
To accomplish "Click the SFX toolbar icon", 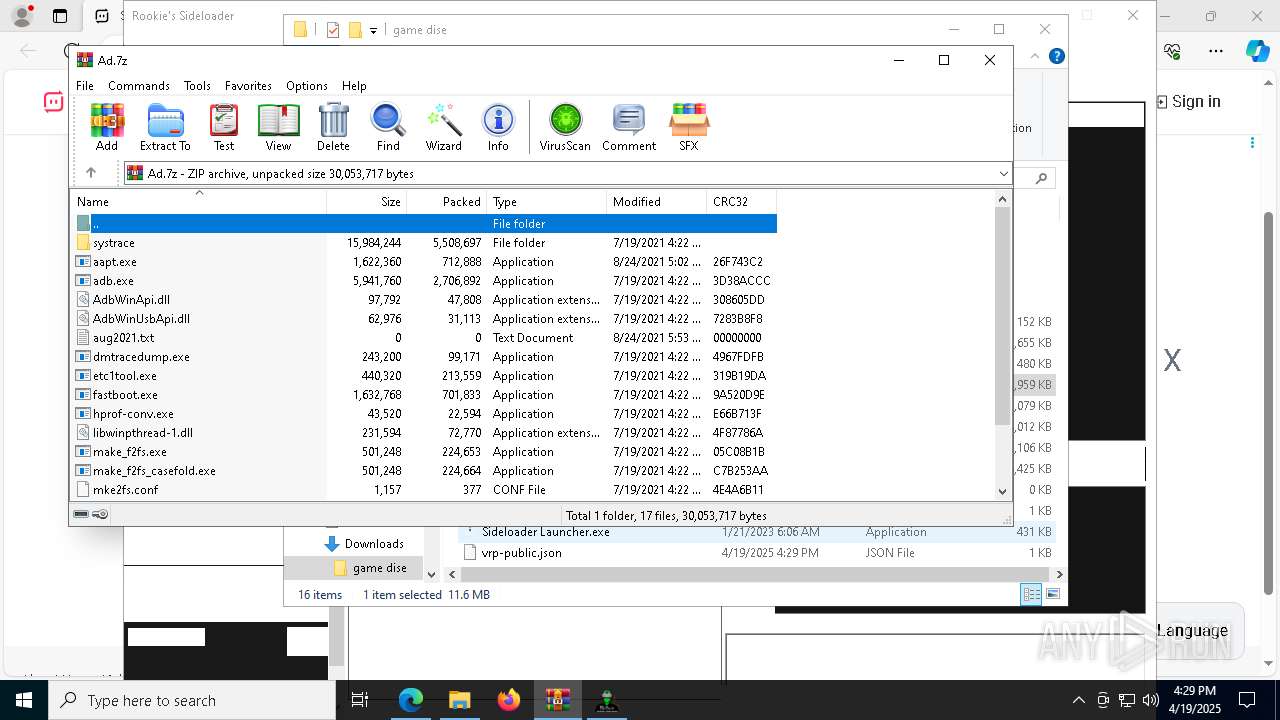I will click(689, 127).
